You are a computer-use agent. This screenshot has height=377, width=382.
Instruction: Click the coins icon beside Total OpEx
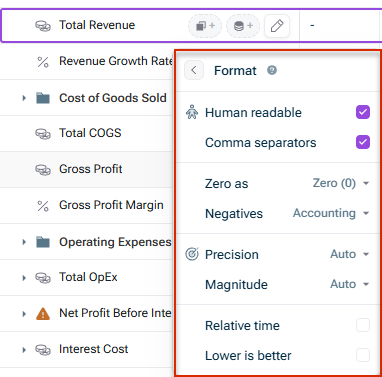pos(43,278)
